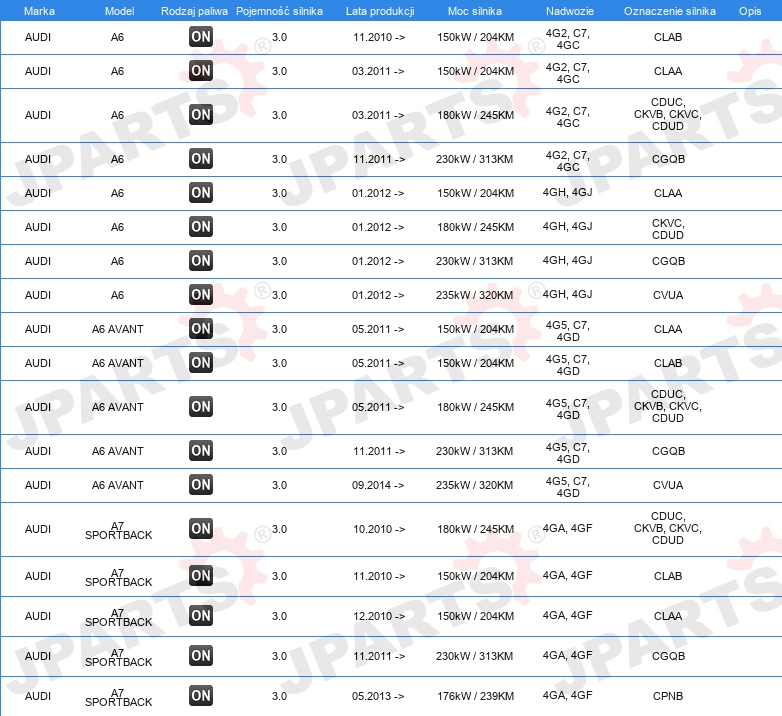Click the ON diesel badge in the A6 CLAB 11.2010 row
Screen dimensions: 782x716
[201, 36]
